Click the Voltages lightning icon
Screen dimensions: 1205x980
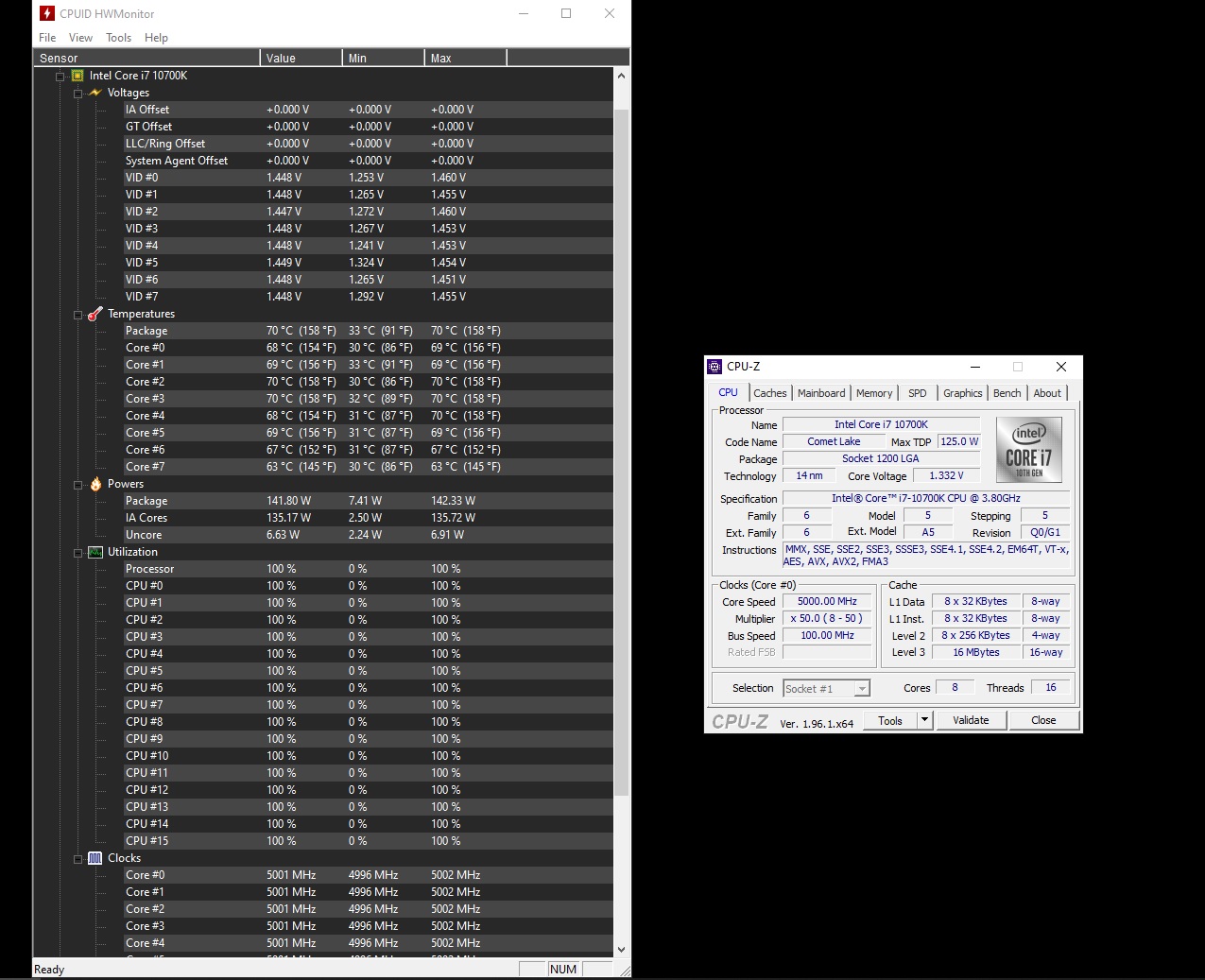[x=95, y=93]
